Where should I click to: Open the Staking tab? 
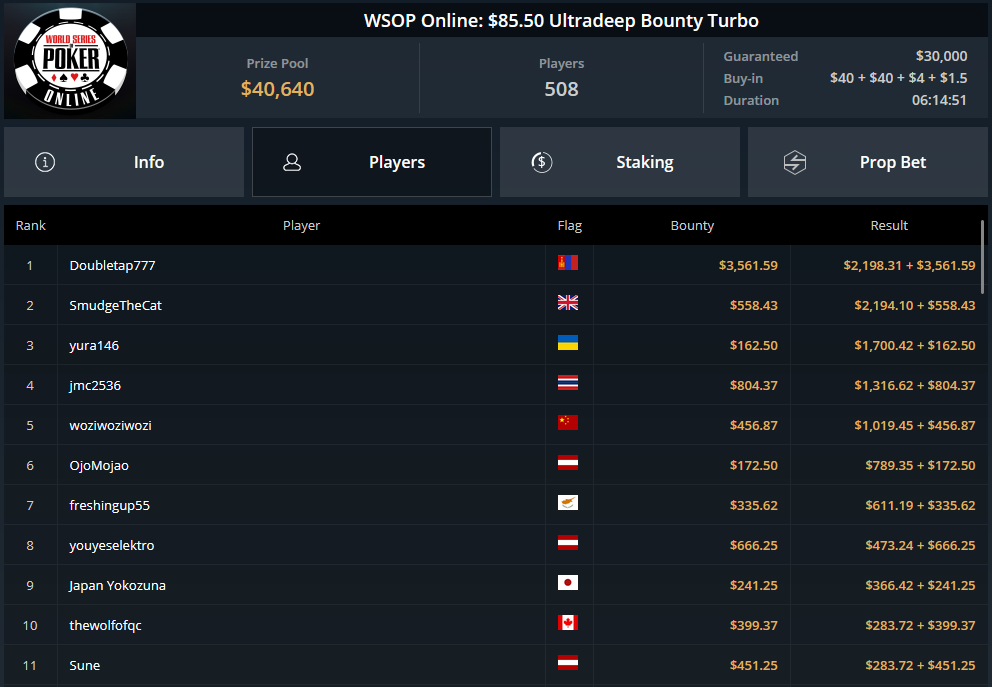point(620,162)
